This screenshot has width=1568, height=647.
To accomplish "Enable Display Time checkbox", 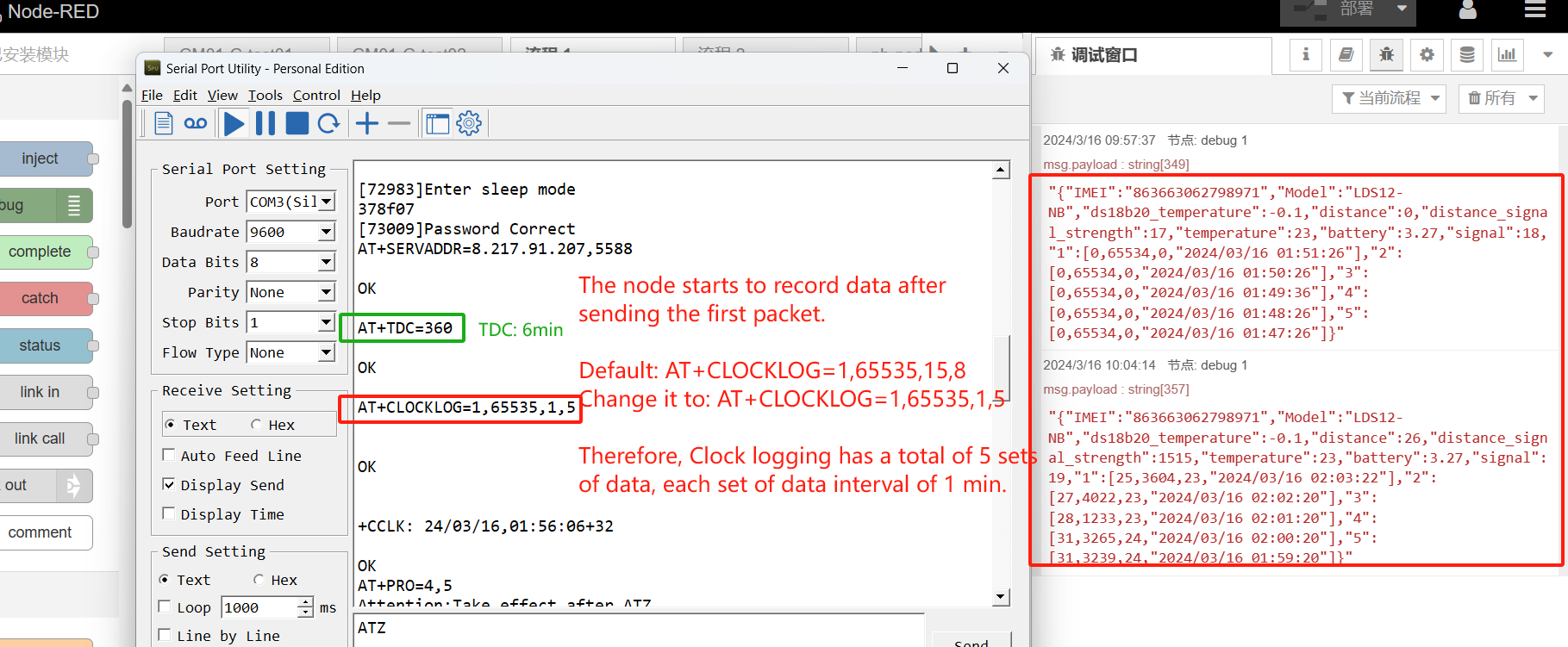I will [169, 513].
